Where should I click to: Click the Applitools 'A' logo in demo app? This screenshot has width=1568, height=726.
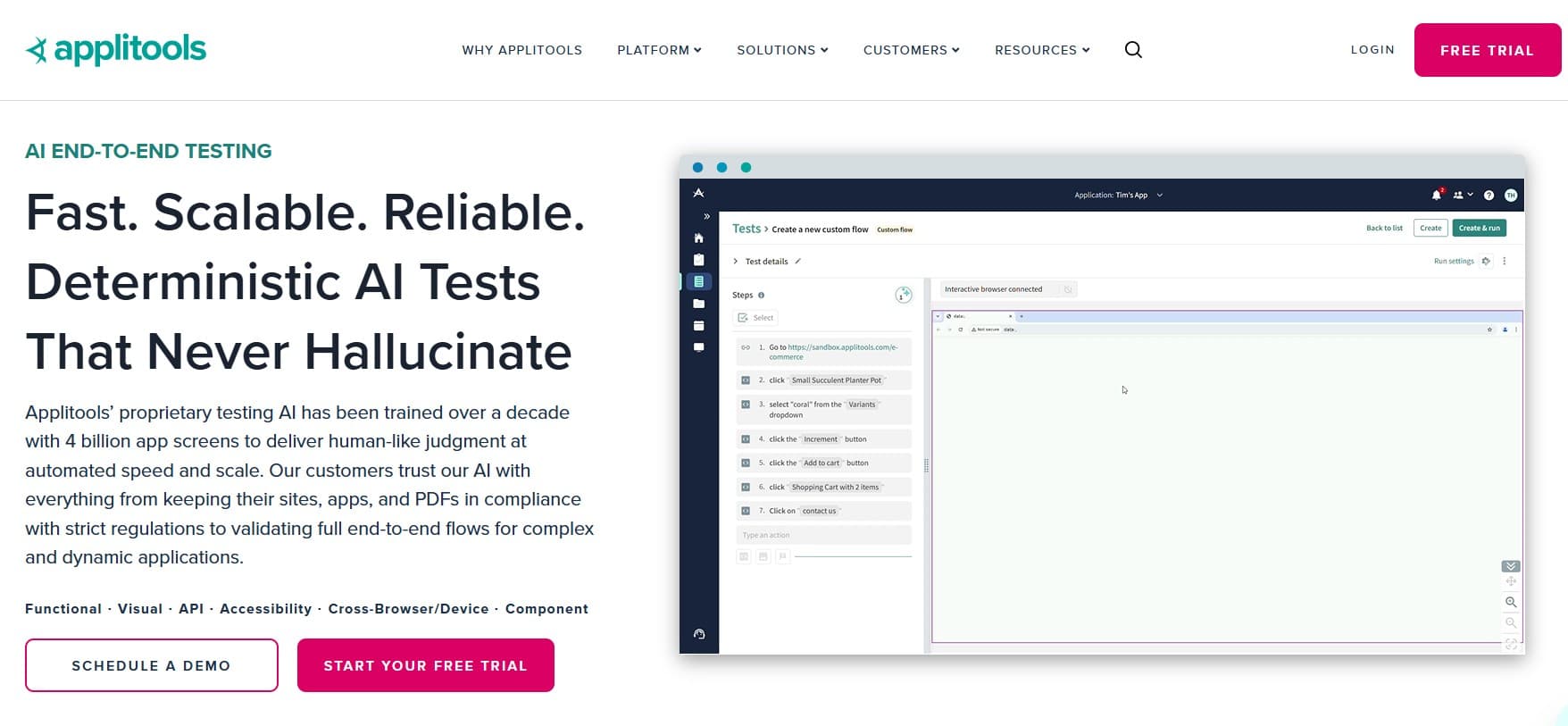click(x=698, y=193)
